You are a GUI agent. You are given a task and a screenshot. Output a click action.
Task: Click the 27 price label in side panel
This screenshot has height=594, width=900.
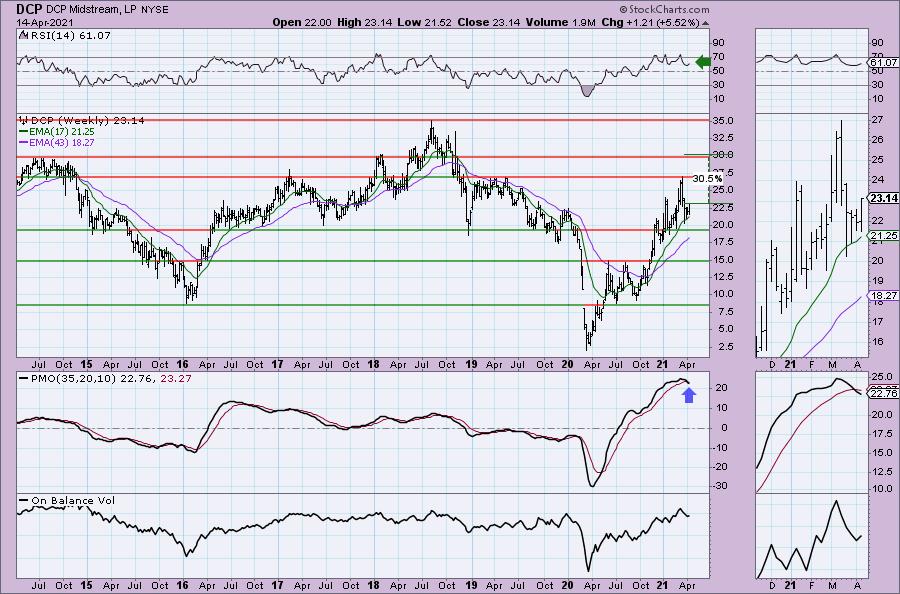(878, 120)
